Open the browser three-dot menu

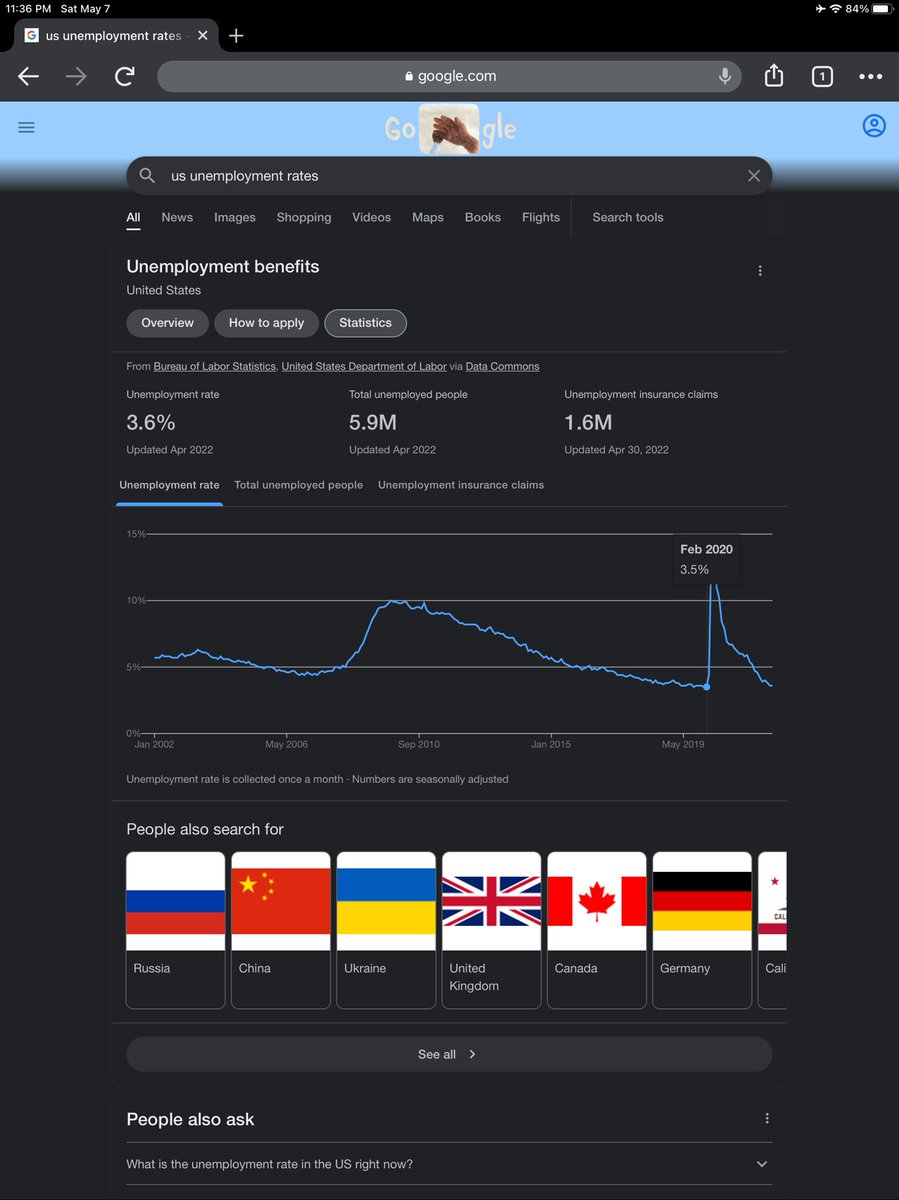tap(871, 76)
